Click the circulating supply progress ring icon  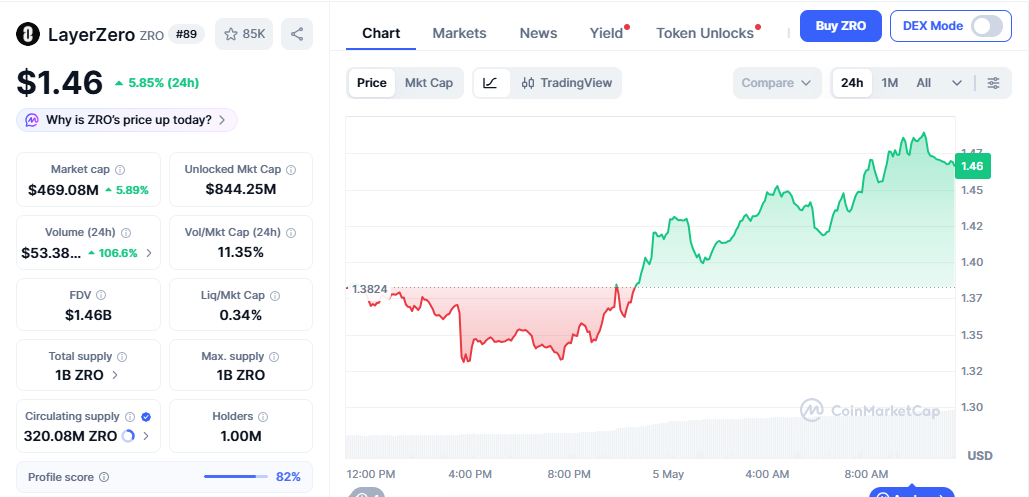coord(129,436)
